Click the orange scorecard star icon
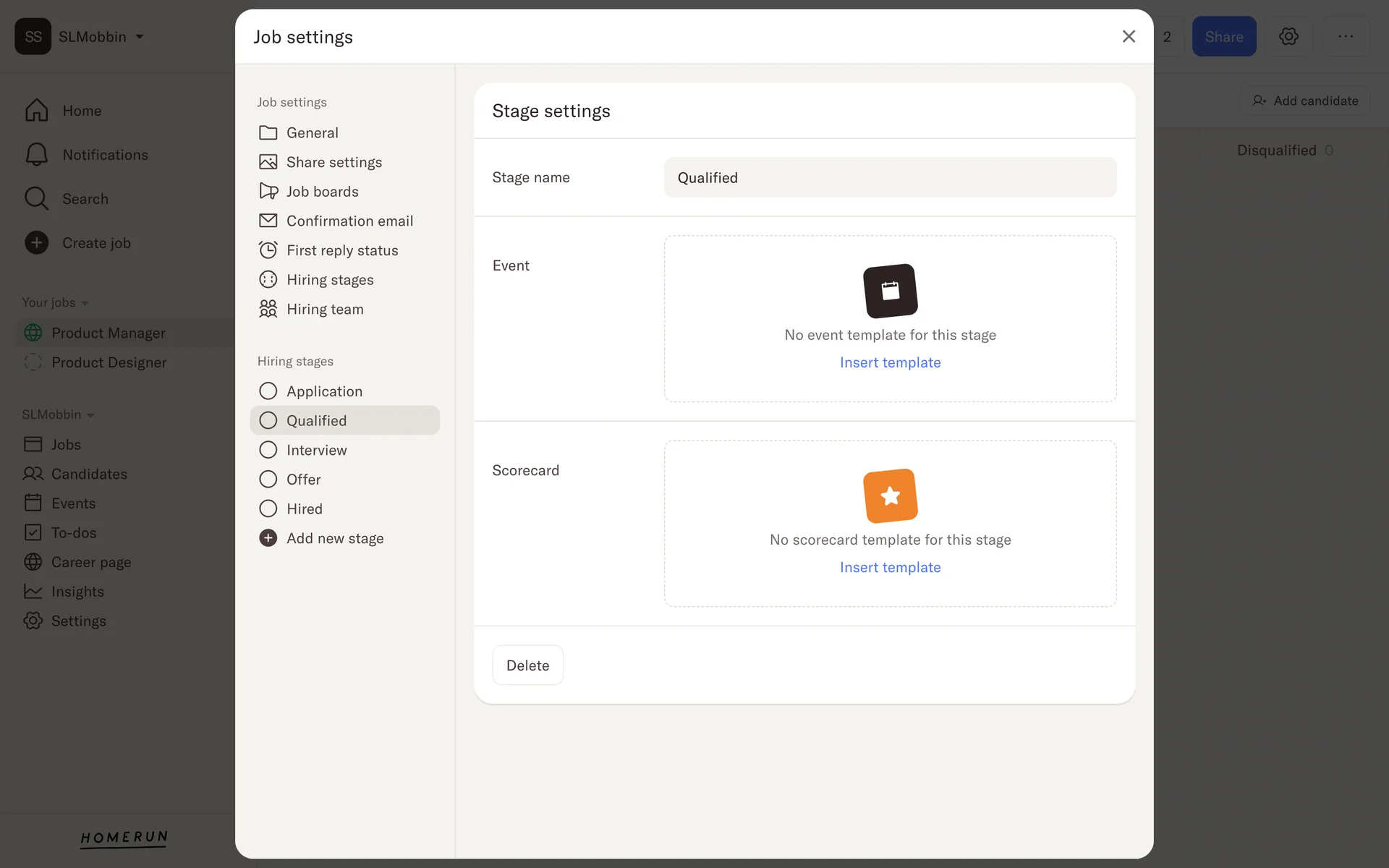This screenshot has width=1389, height=868. coord(890,495)
